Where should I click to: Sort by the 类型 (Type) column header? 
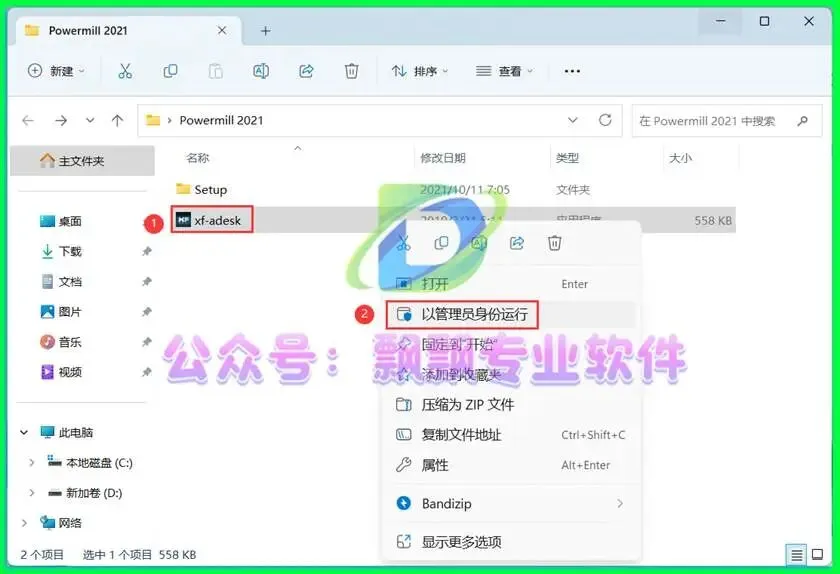pos(567,158)
